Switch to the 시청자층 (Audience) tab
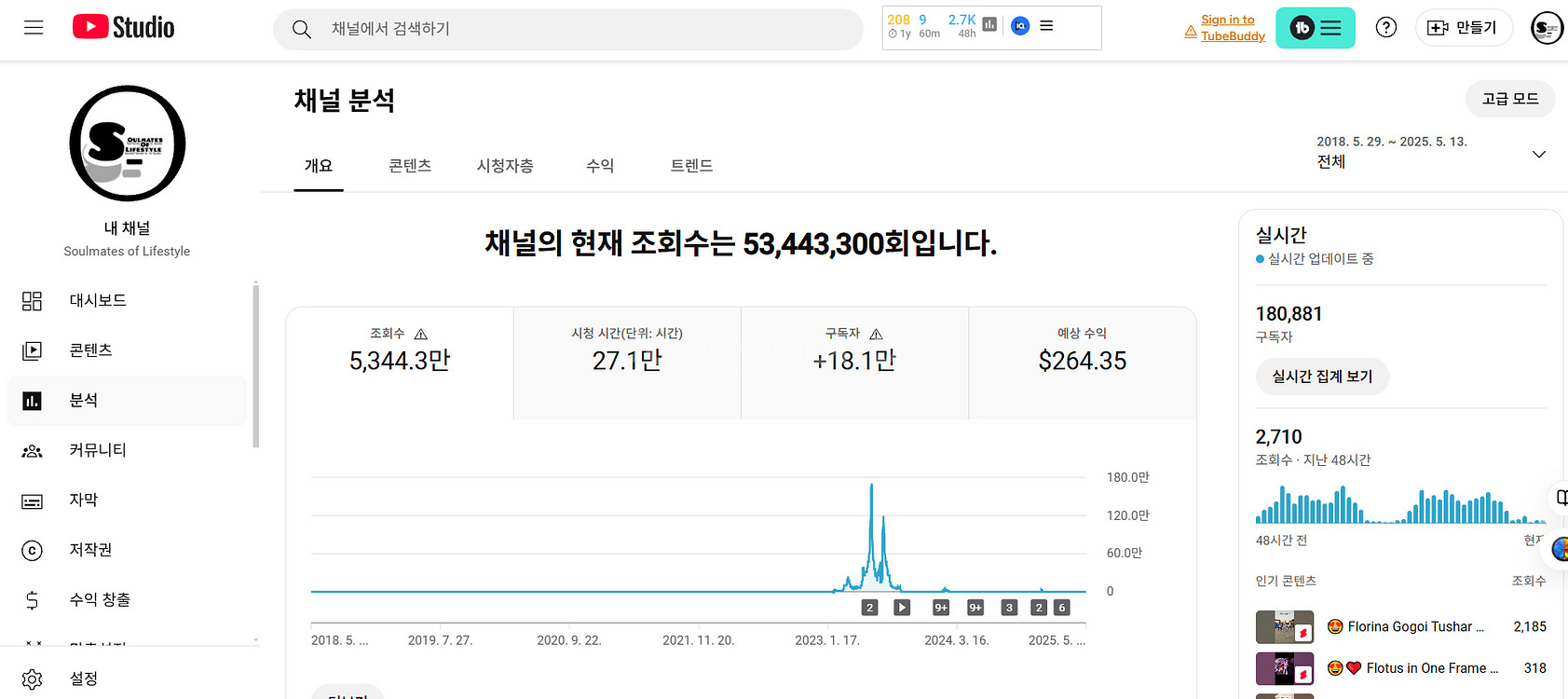Screen dimensions: 1568x699 [x=505, y=166]
